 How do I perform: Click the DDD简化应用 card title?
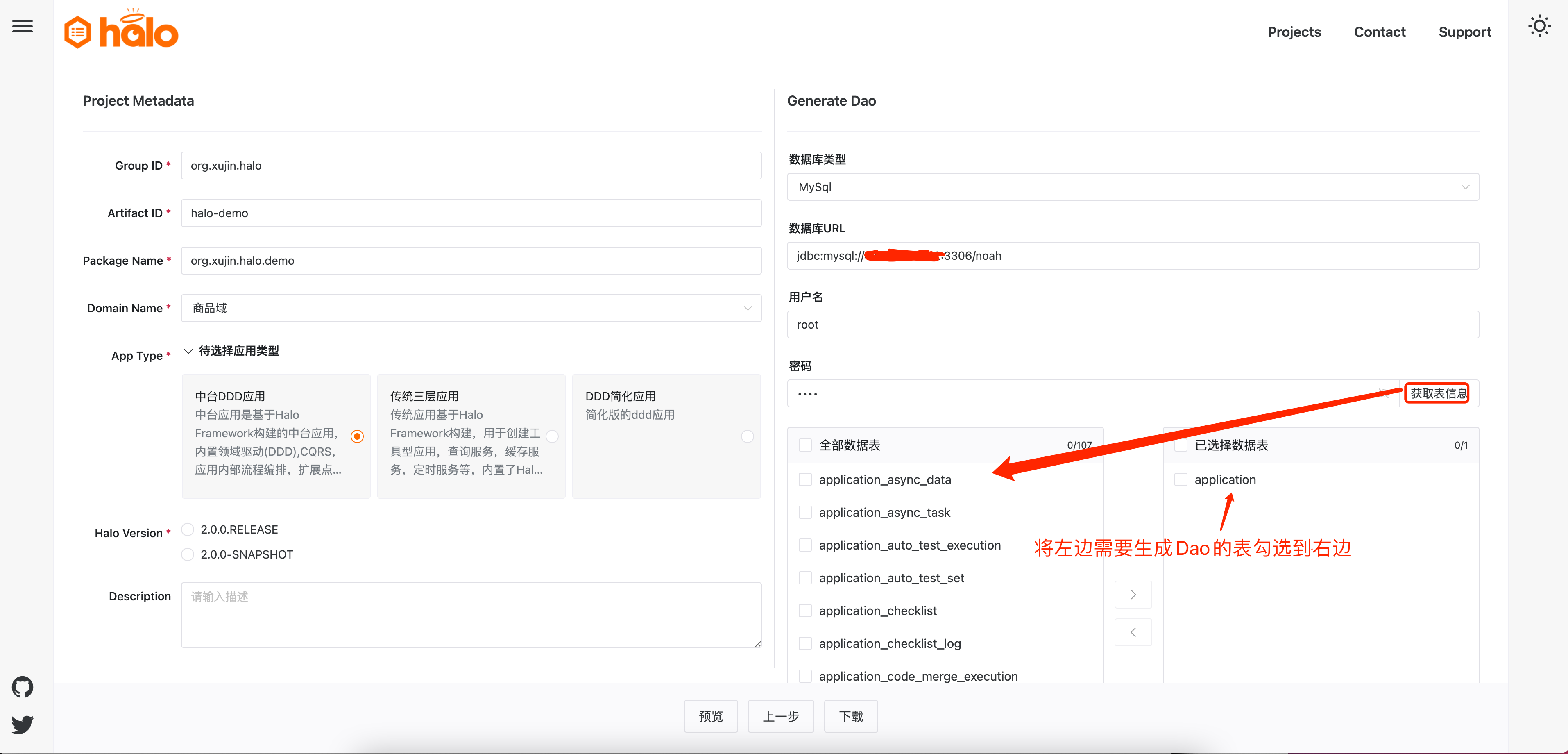620,397
